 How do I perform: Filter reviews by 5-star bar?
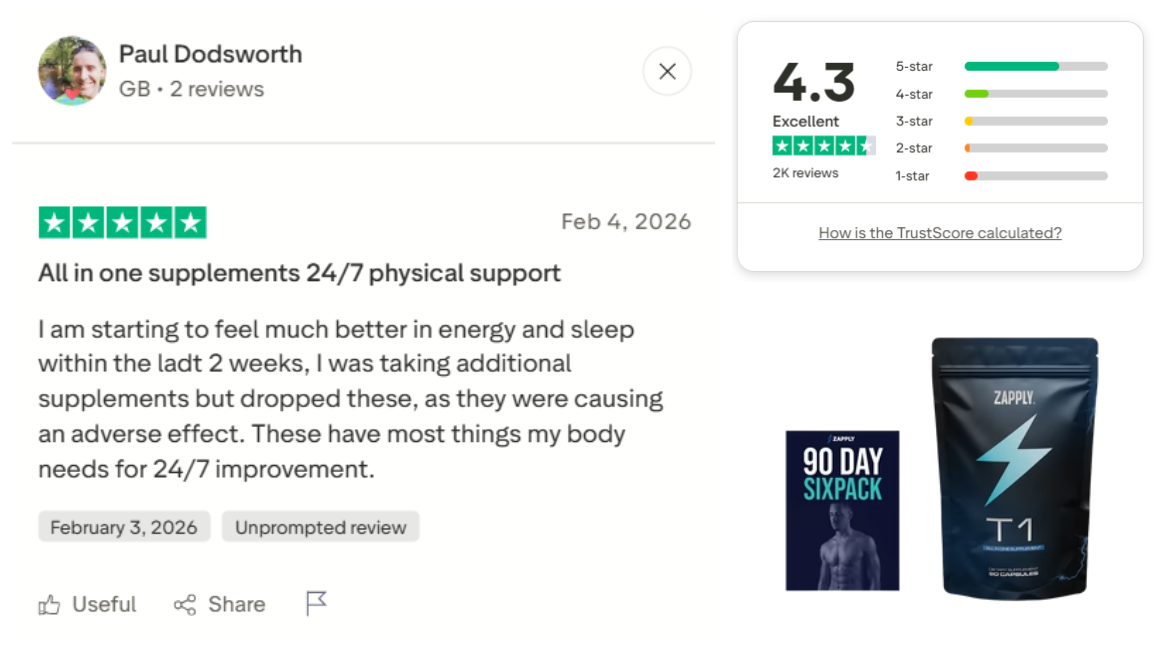click(1035, 66)
